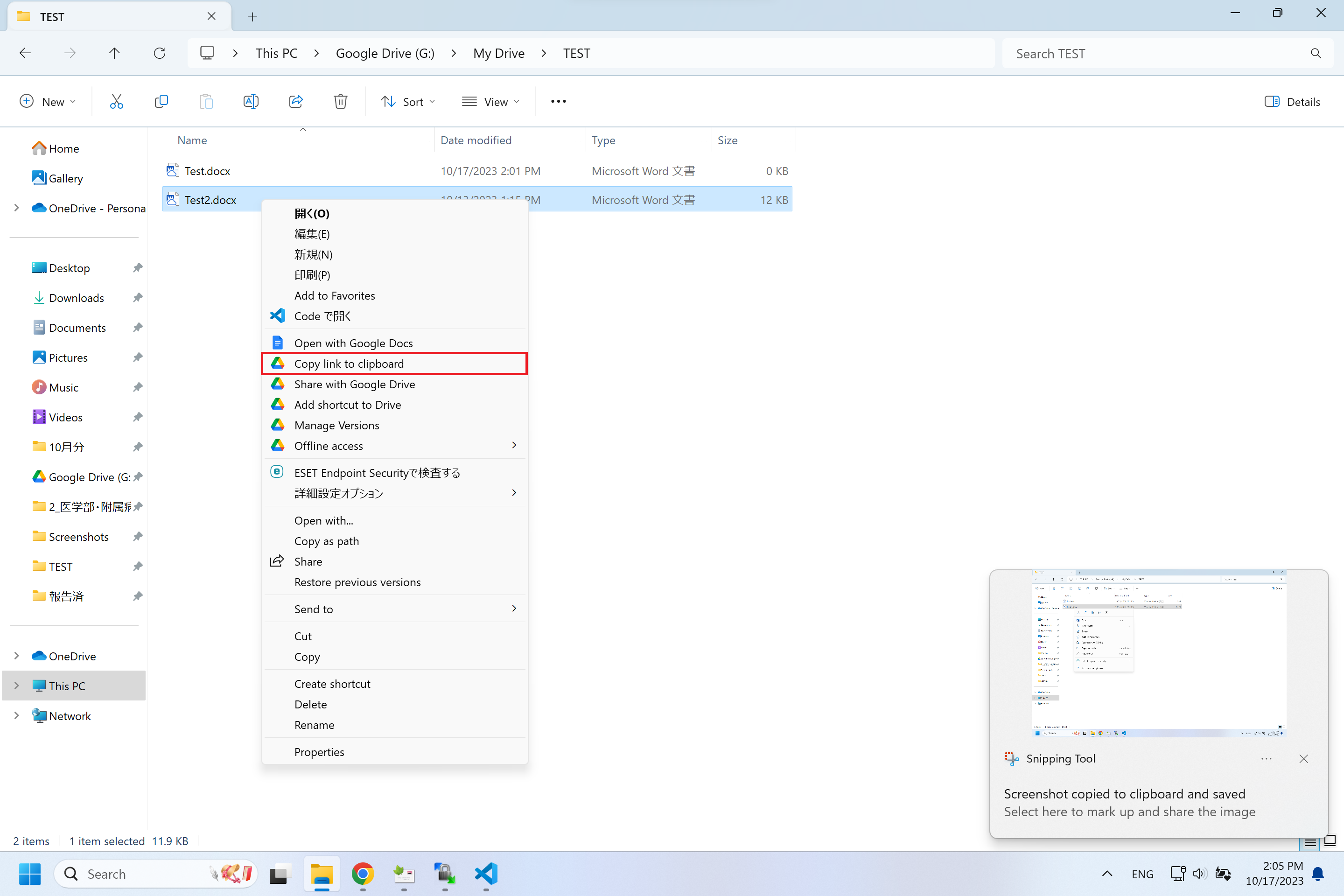1344x896 pixels.
Task: Refresh the TEST folder view
Action: click(x=160, y=53)
